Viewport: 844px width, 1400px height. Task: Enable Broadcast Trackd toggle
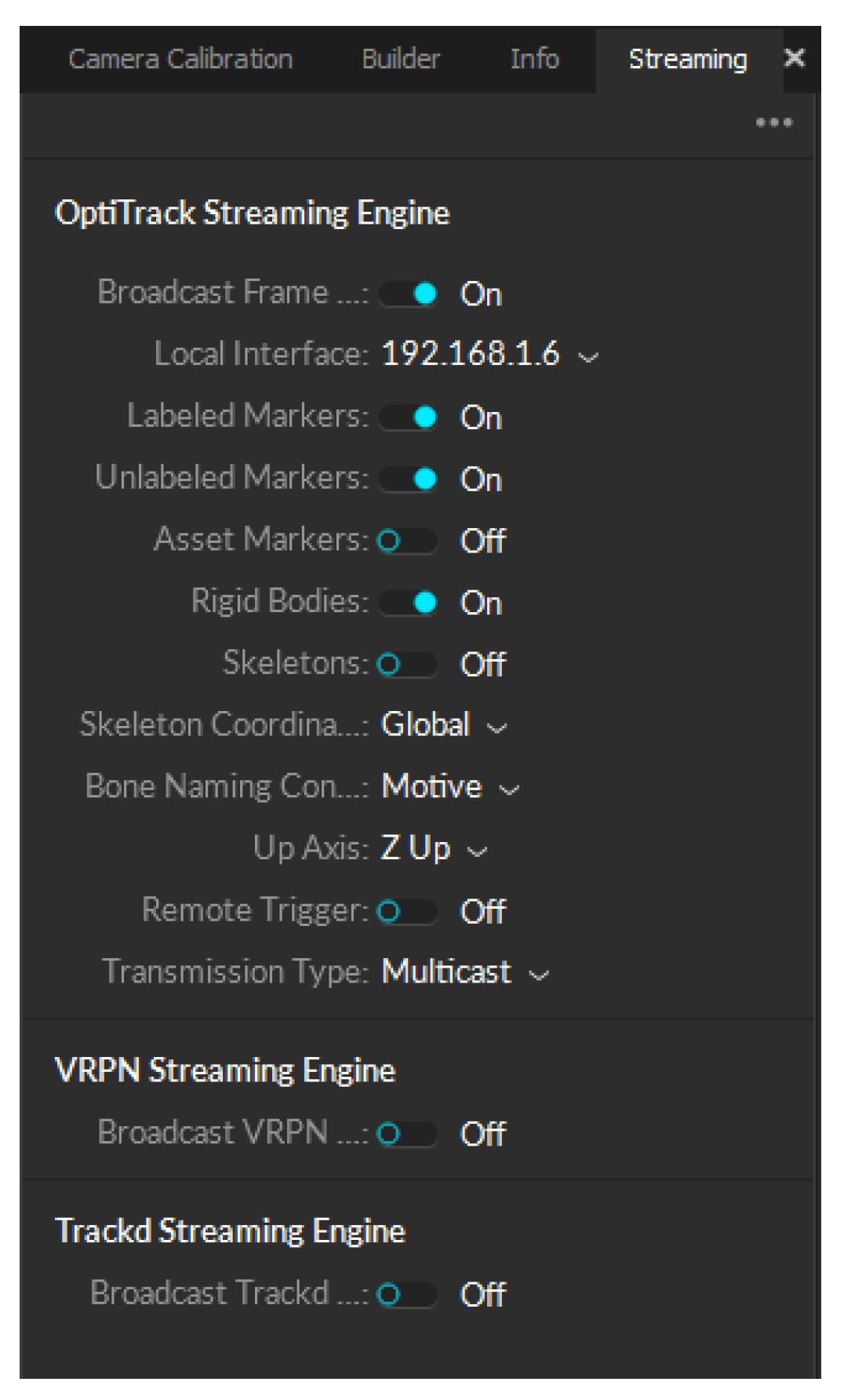pos(407,1294)
